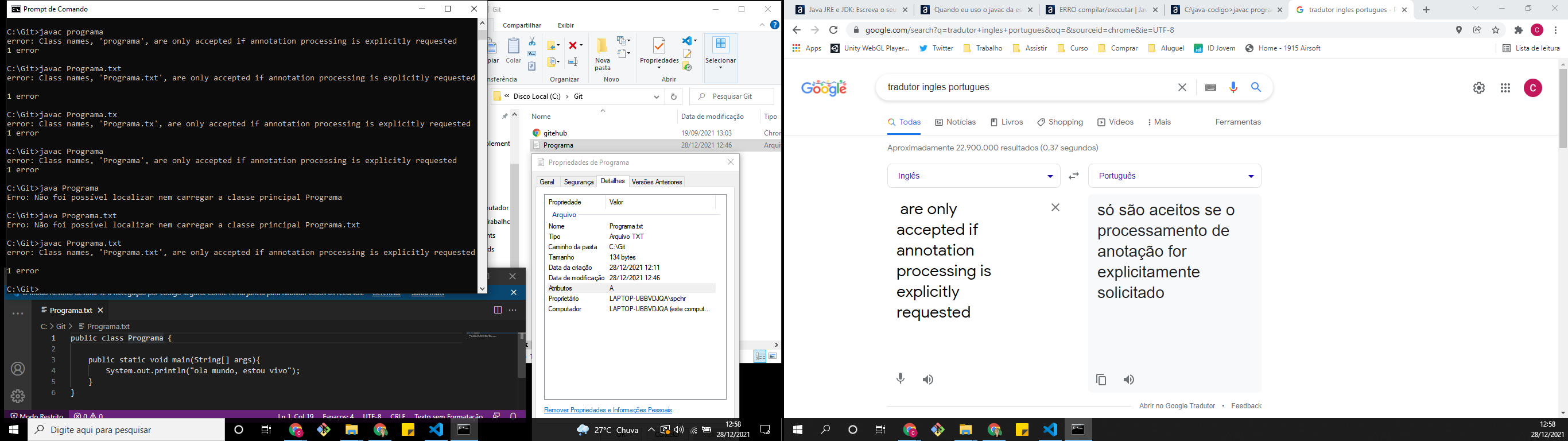This screenshot has width=1568, height=441.
Task: Click Google search magnifier button
Action: pos(1256,88)
